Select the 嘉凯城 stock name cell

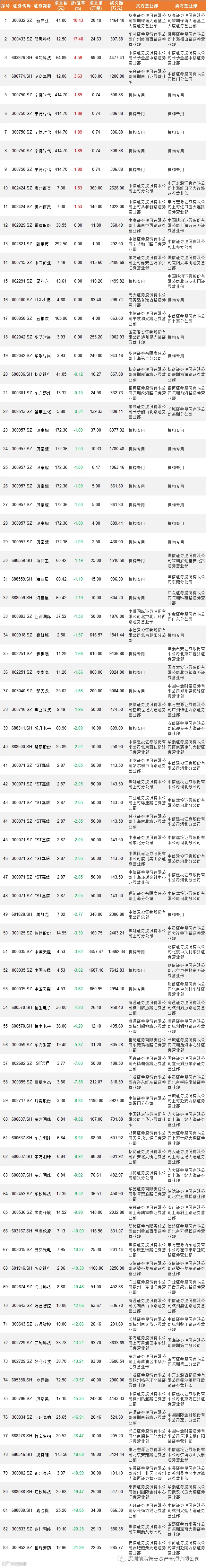point(43,635)
